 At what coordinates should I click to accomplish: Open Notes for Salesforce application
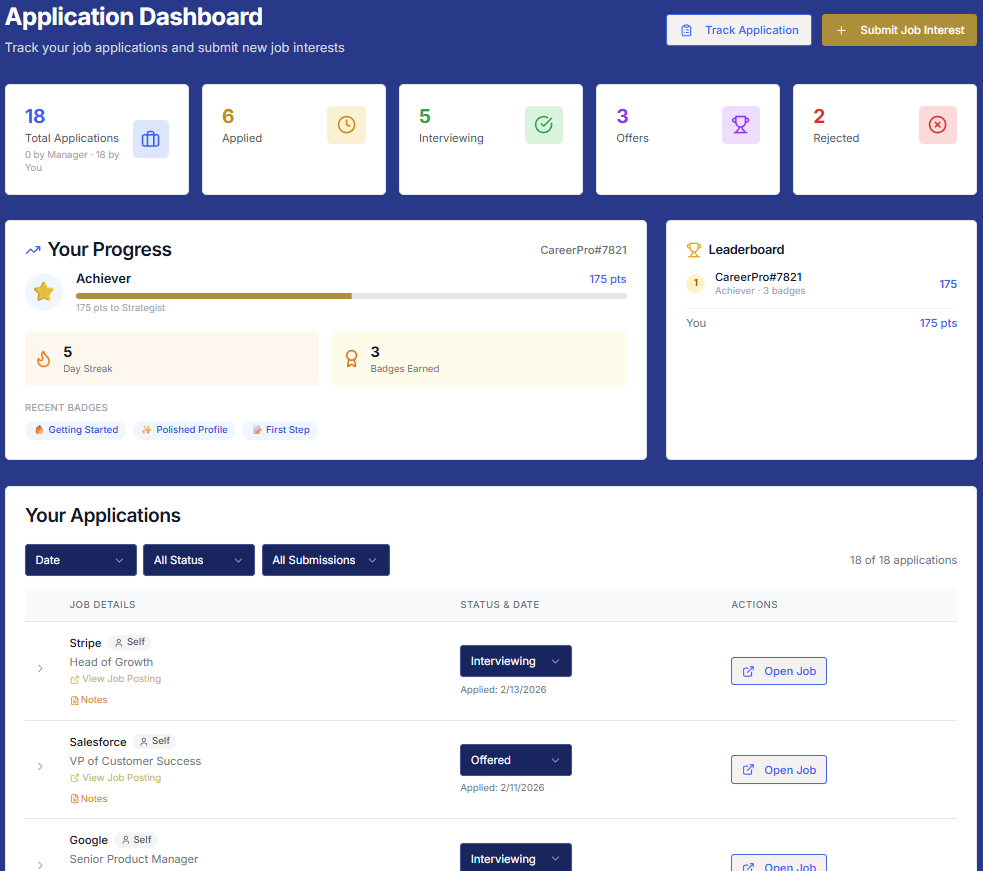[89, 799]
